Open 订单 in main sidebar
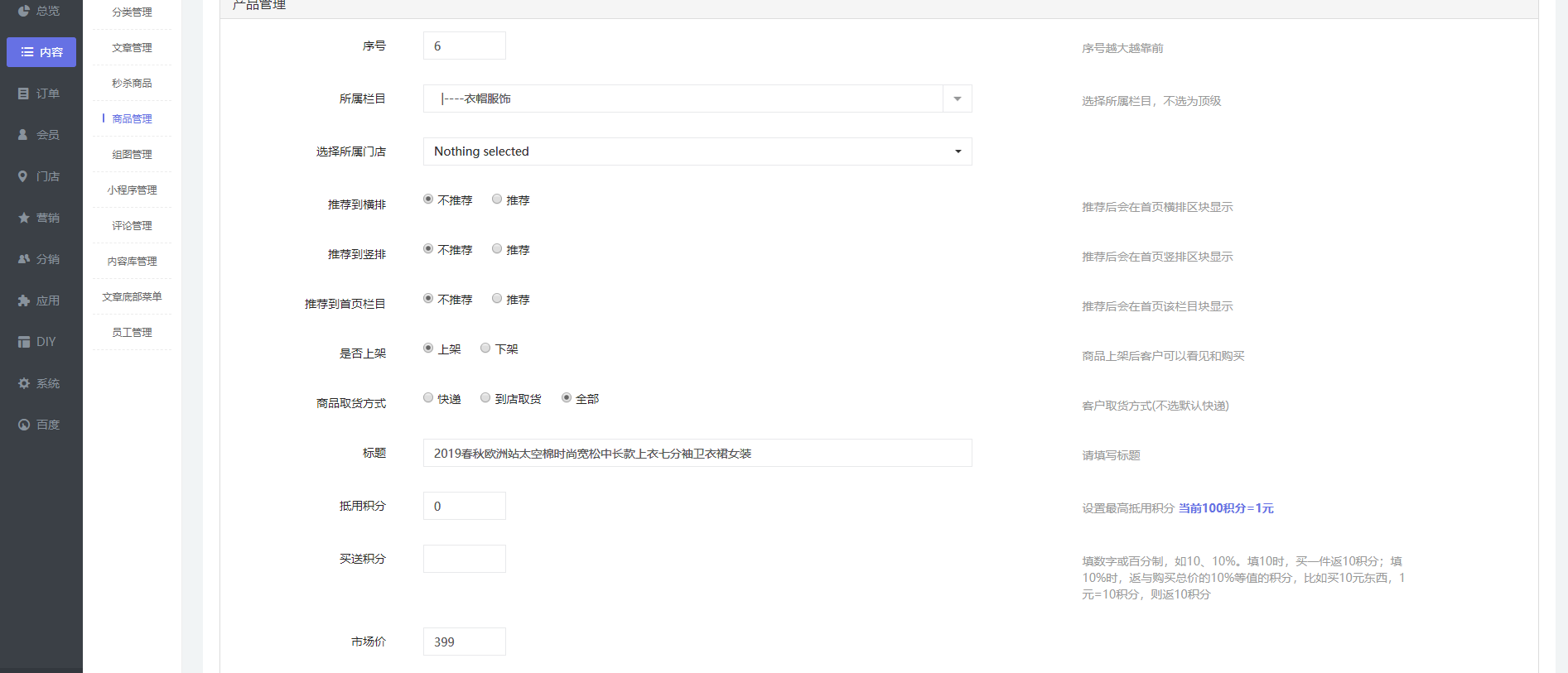 click(41, 94)
